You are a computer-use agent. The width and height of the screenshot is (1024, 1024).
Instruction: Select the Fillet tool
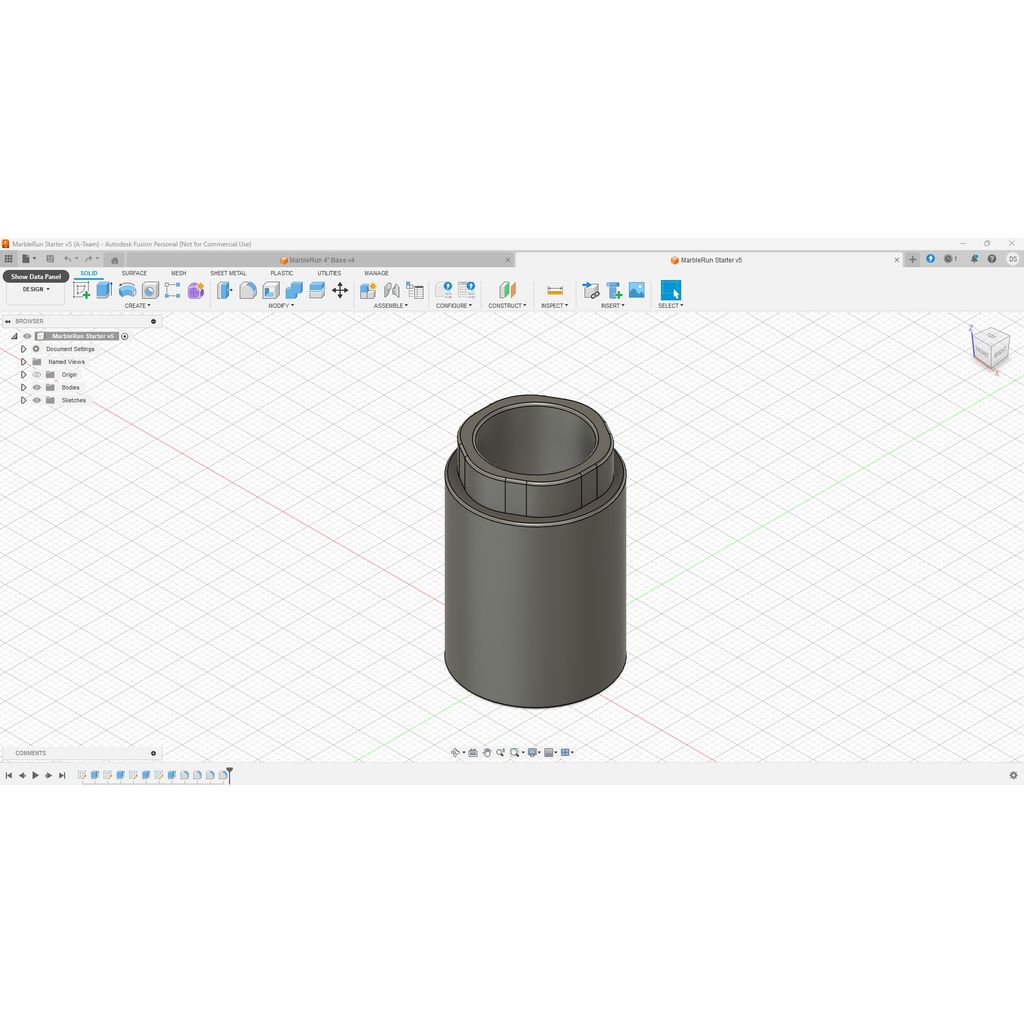click(x=248, y=291)
